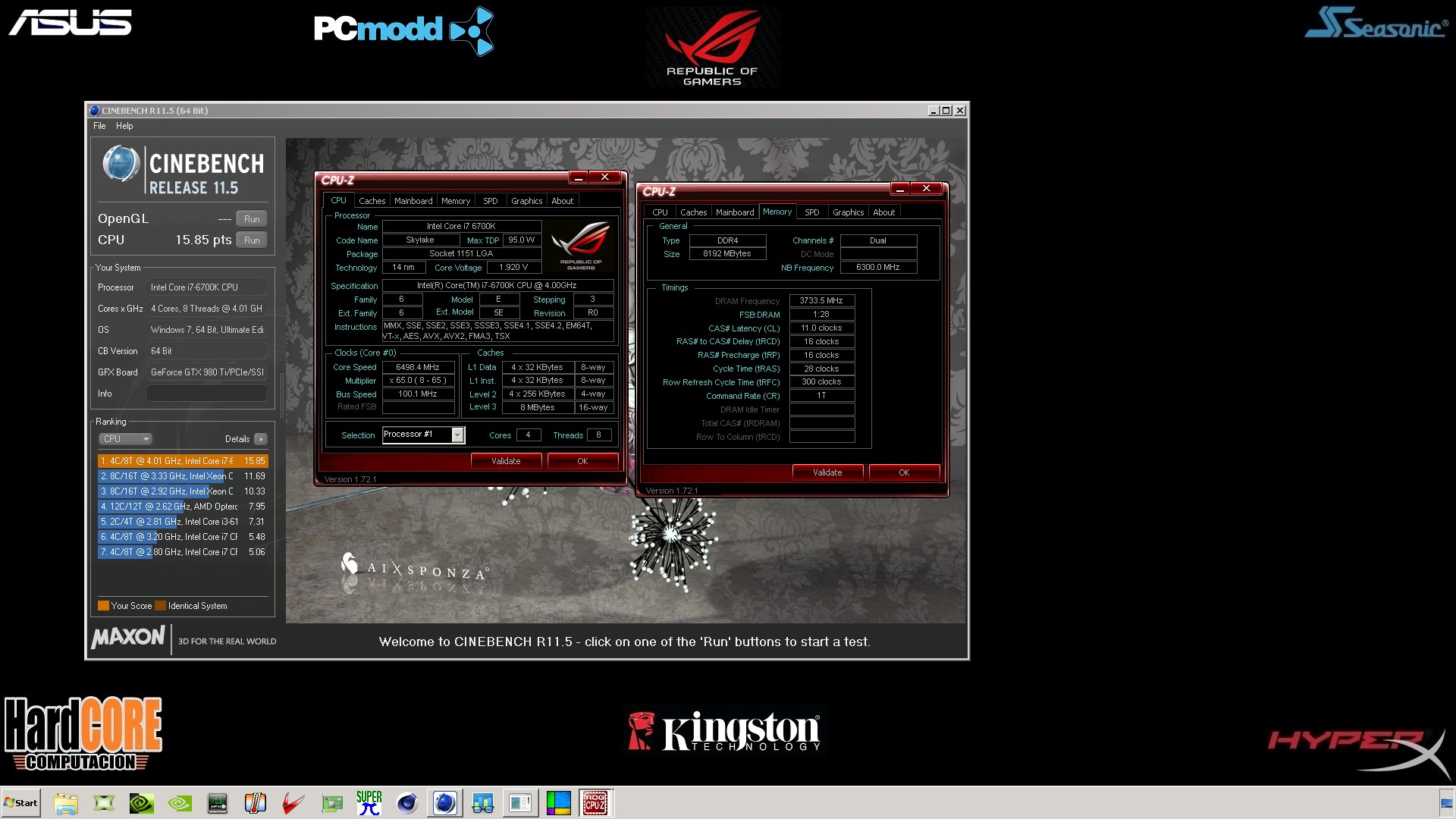Launch Super PI from the taskbar

click(x=369, y=803)
